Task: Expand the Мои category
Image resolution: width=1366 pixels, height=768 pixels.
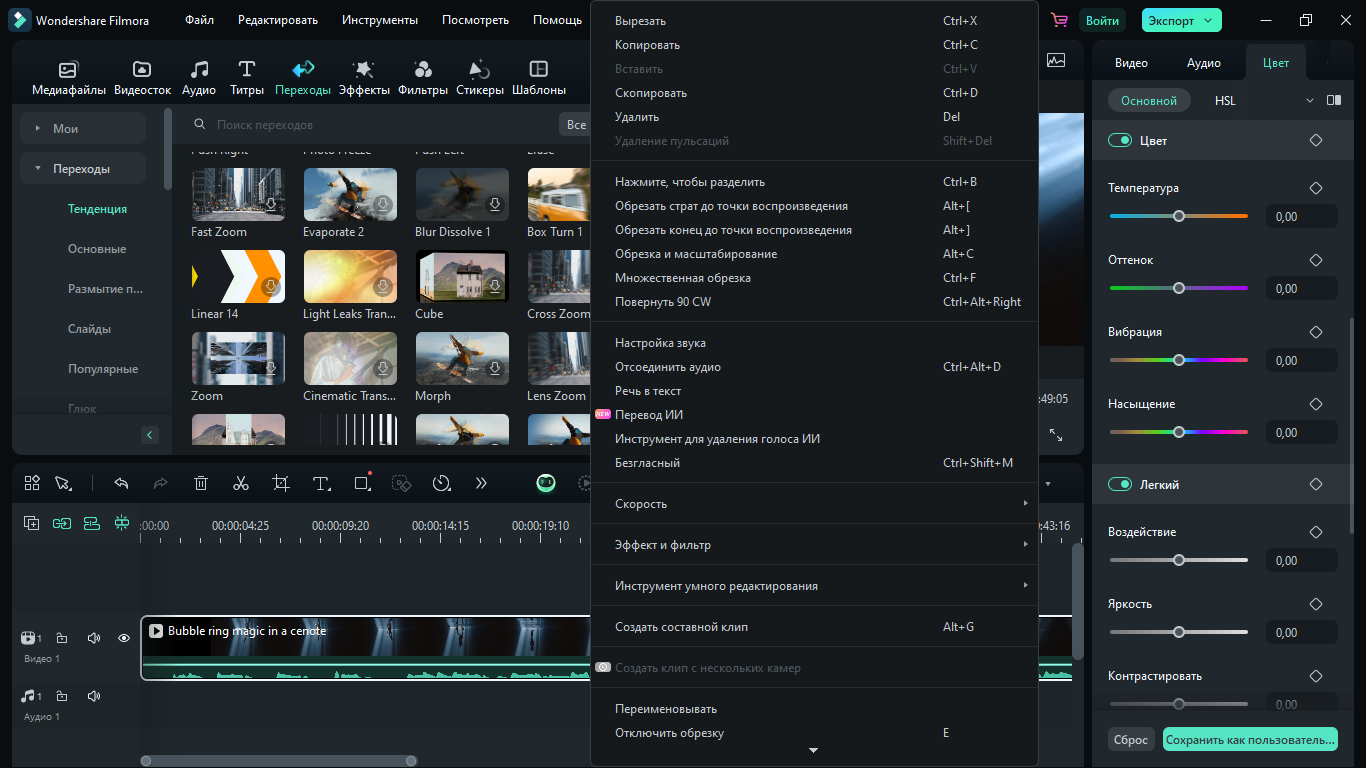Action: [38, 129]
